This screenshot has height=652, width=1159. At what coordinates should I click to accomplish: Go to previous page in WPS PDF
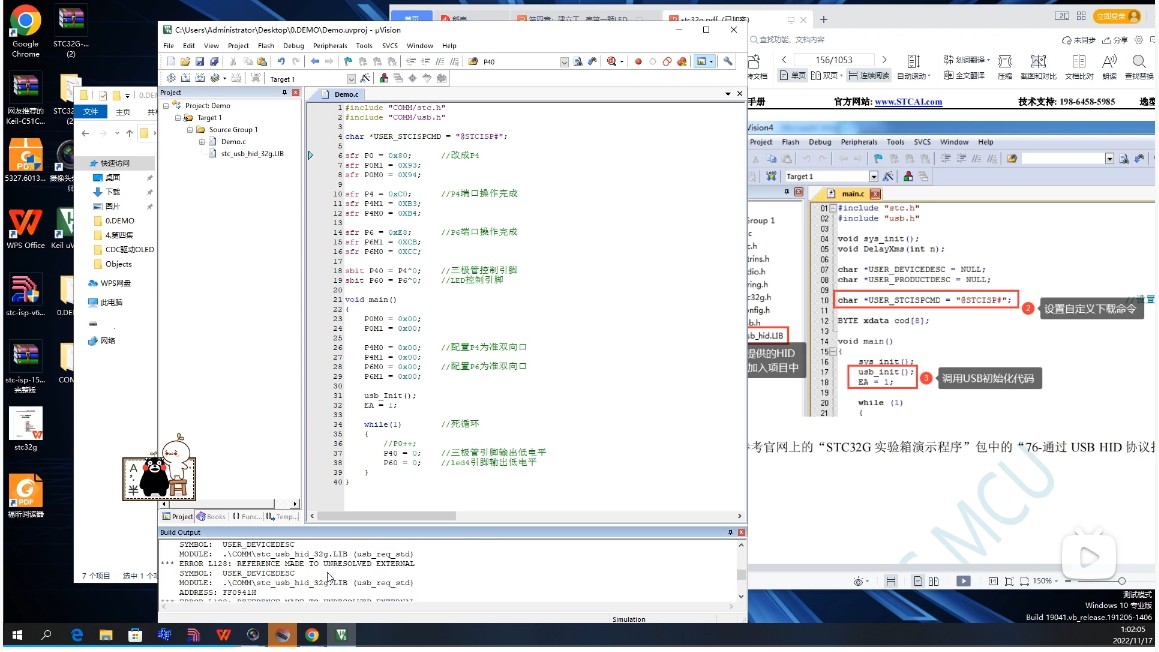(784, 59)
